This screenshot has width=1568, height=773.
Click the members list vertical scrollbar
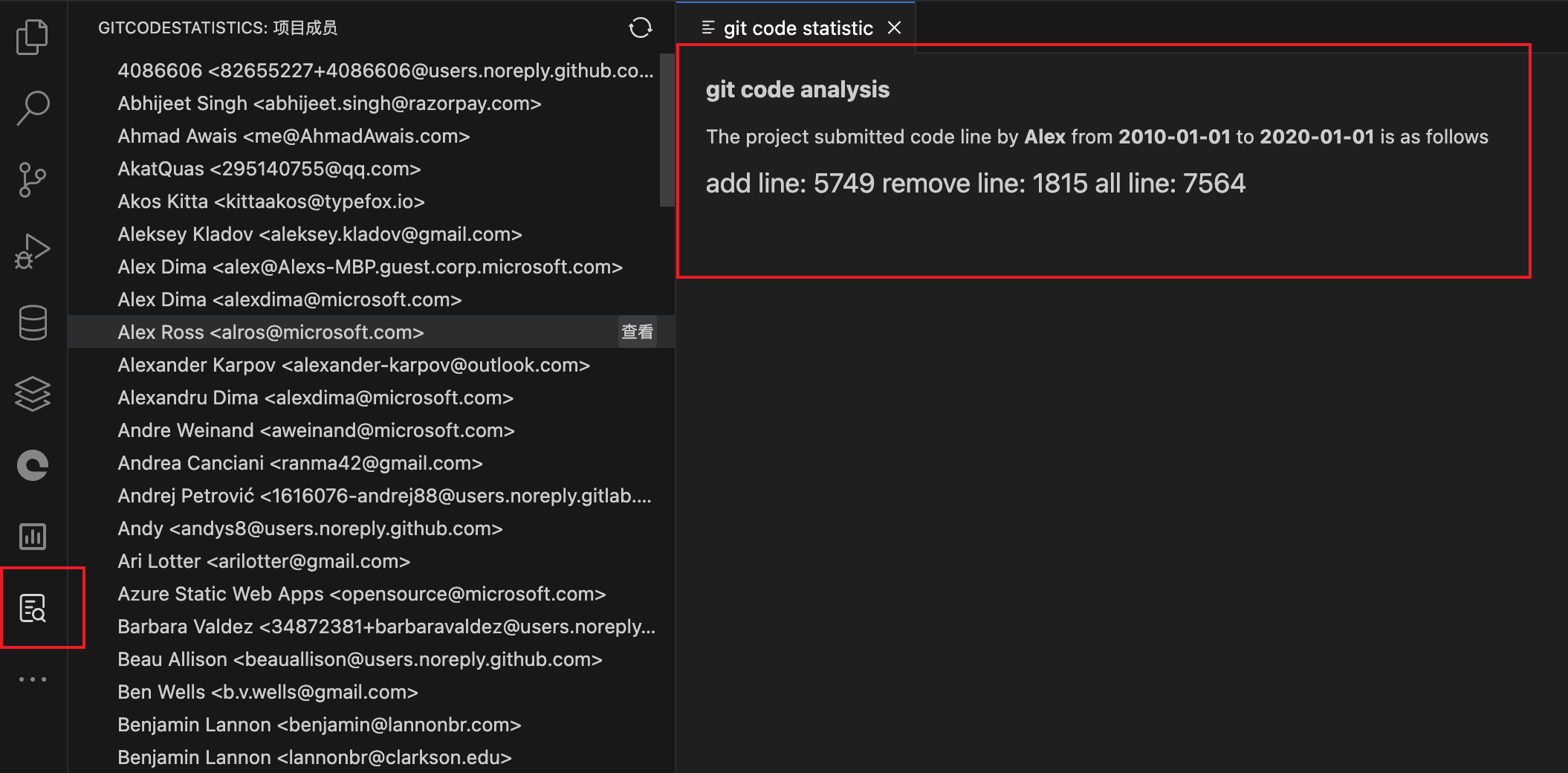coord(667,130)
